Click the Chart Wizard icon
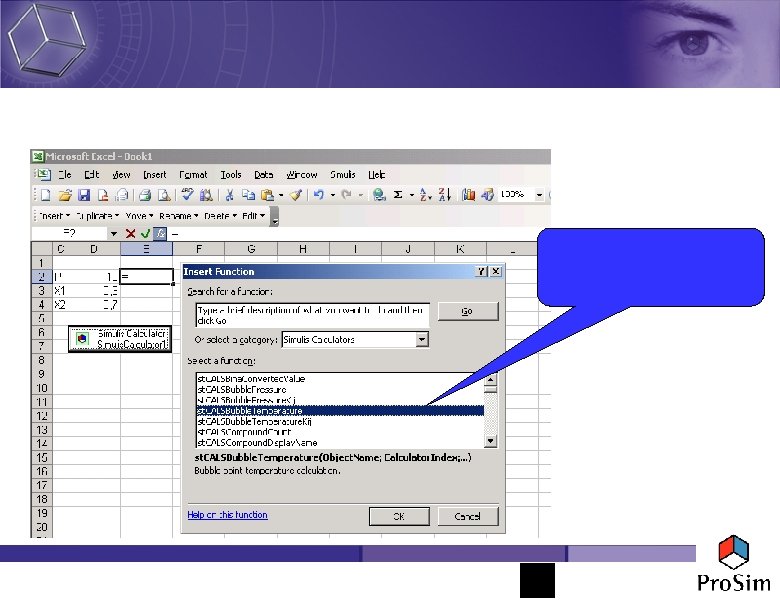Screen dimensions: 780x600 coord(468,195)
